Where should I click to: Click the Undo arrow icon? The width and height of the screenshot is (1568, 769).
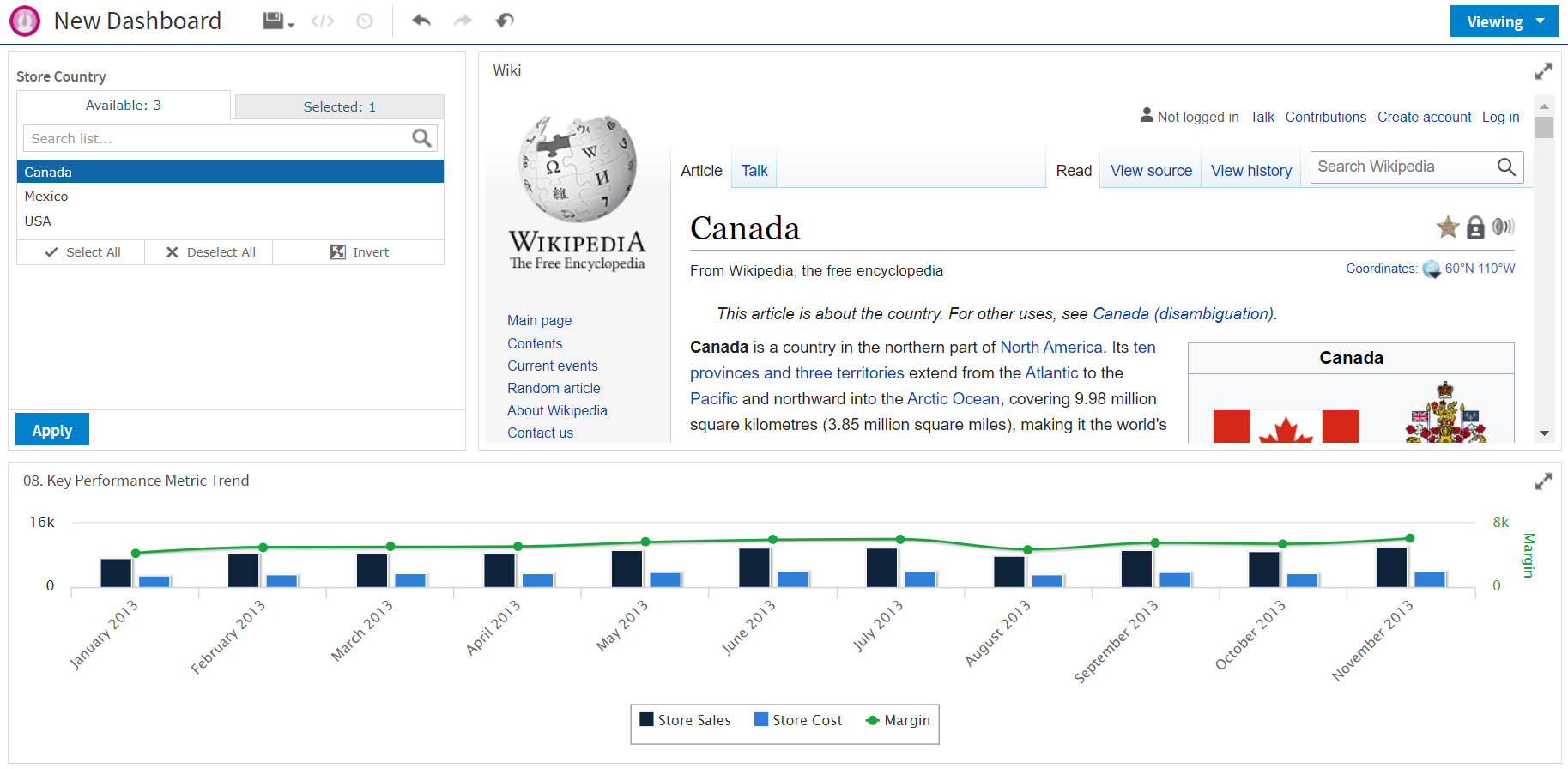[x=421, y=20]
